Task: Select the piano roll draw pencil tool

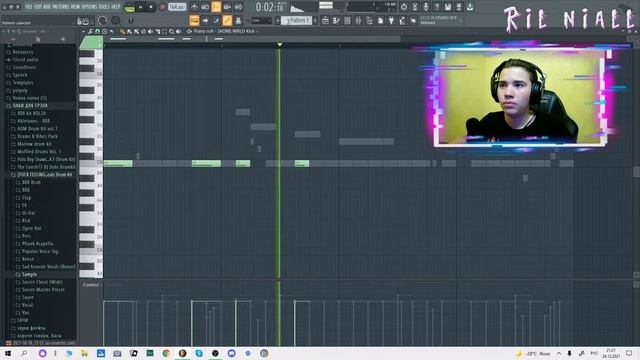Action: (x=122, y=31)
